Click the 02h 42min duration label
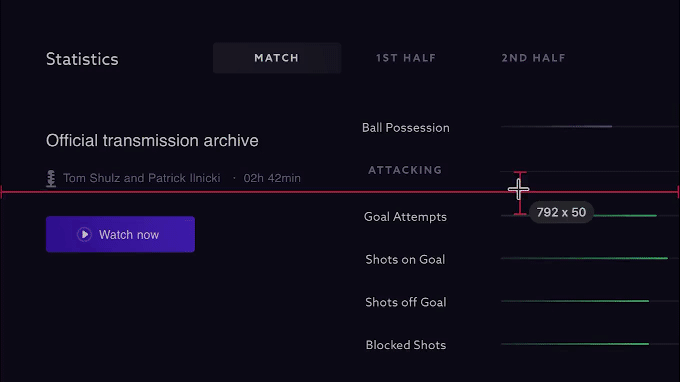Image resolution: width=680 pixels, height=382 pixels. click(x=272, y=178)
